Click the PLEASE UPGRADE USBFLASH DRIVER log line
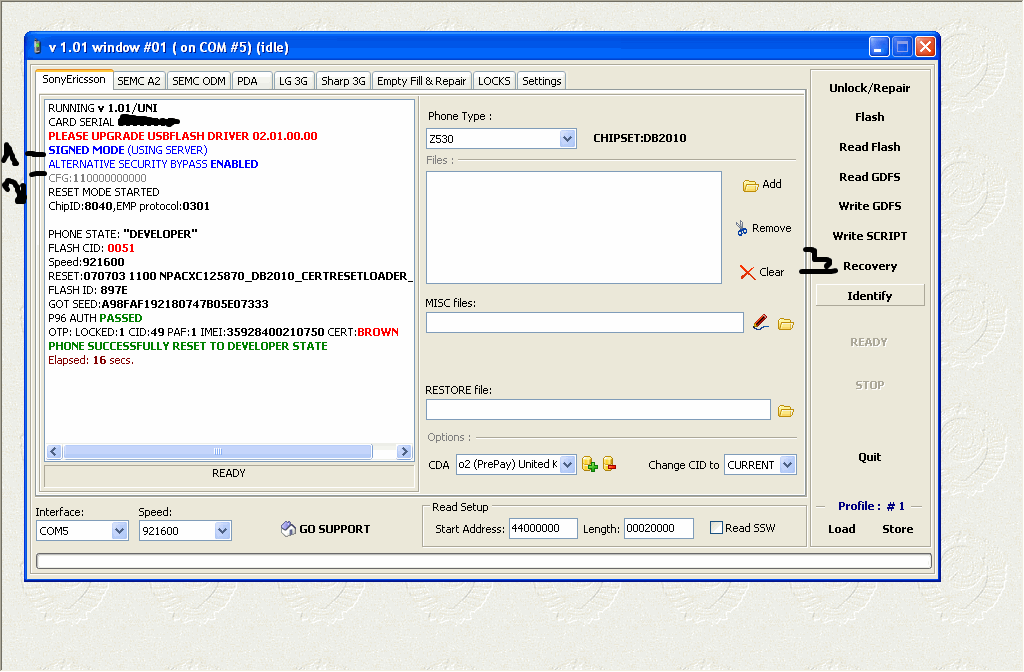This screenshot has height=672, width=1024. click(183, 136)
